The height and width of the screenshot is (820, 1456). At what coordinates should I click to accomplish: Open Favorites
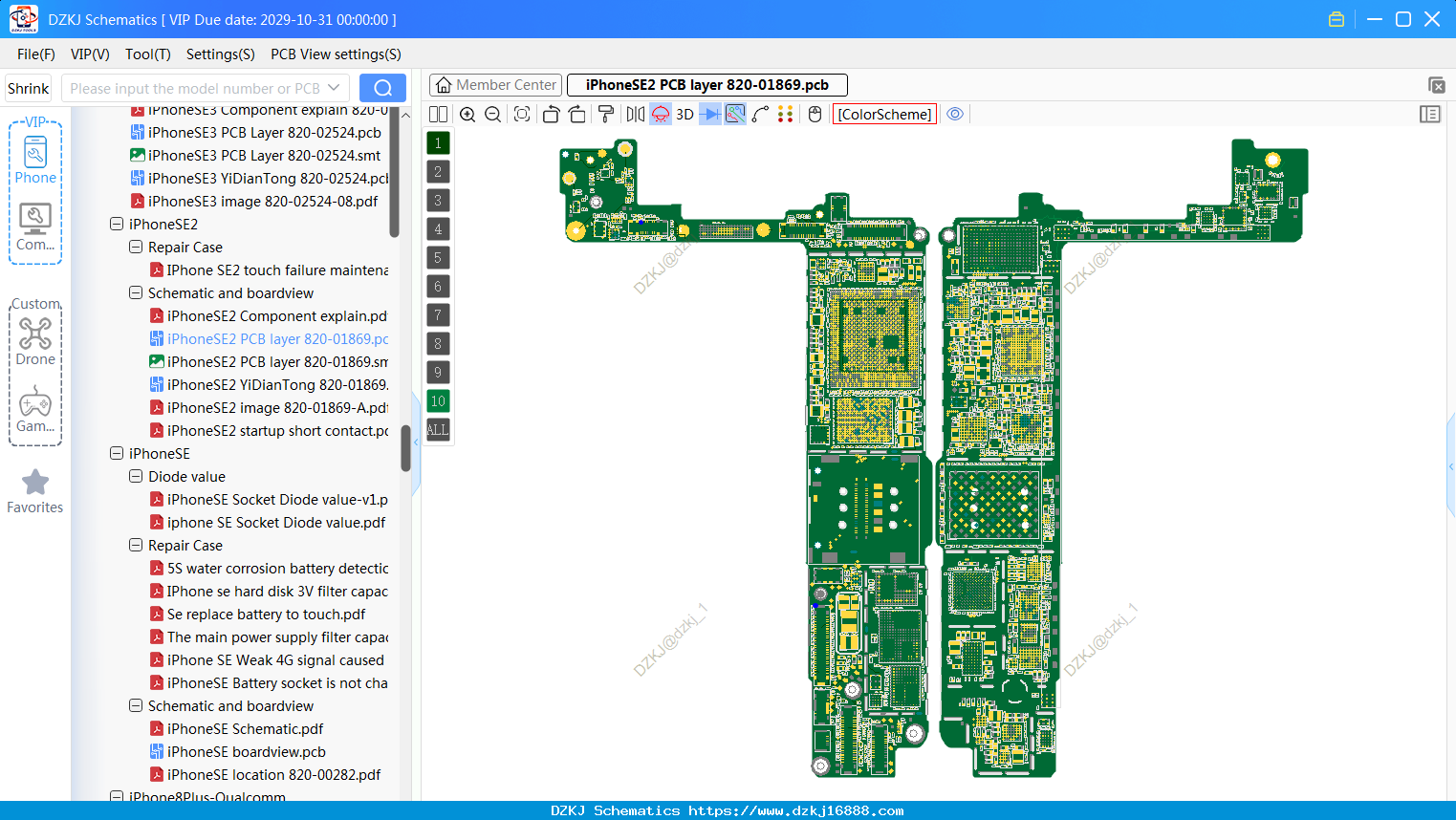(35, 491)
